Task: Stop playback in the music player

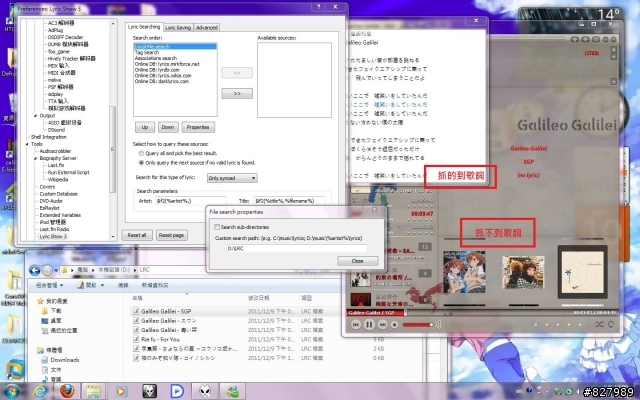Action: coord(394,324)
